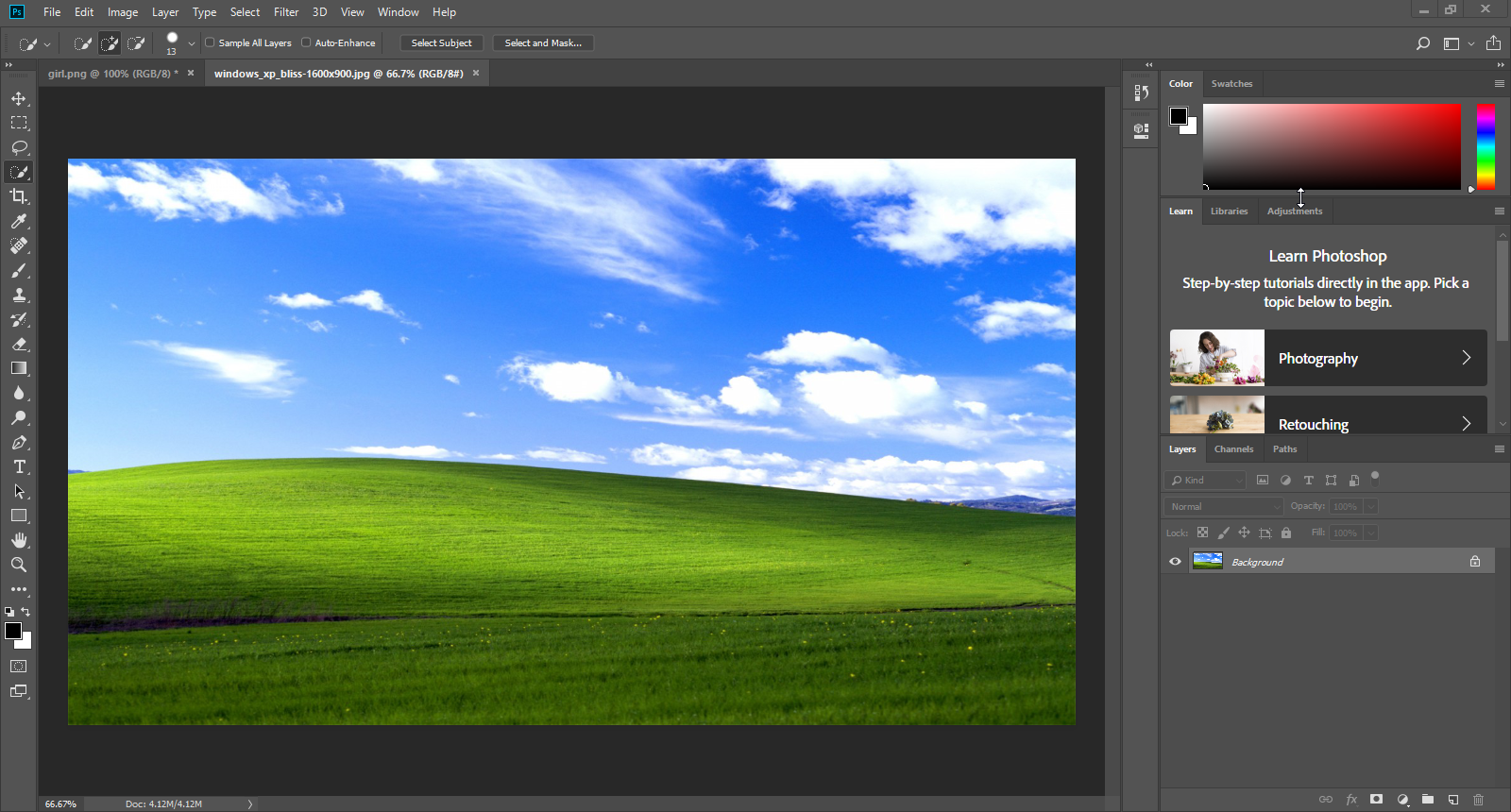Choose Add to Selection mode
The height and width of the screenshot is (812, 1511).
coord(110,43)
